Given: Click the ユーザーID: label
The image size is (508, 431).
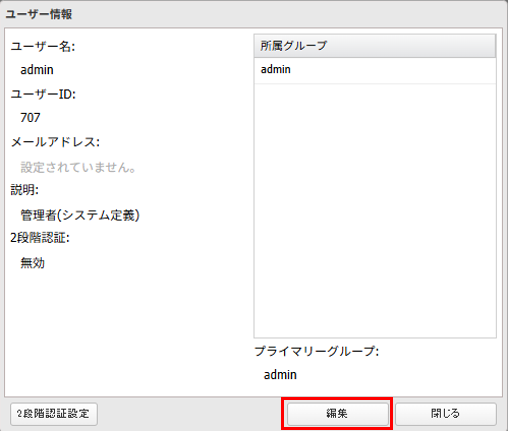Looking at the screenshot, I should tap(43, 94).
